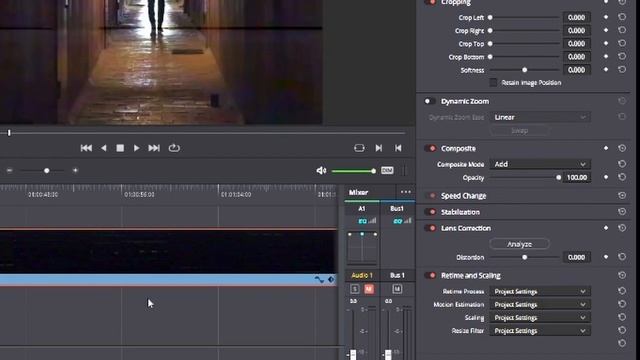Select the video clip on timeline
The width and height of the screenshot is (640, 360).
coord(168,251)
